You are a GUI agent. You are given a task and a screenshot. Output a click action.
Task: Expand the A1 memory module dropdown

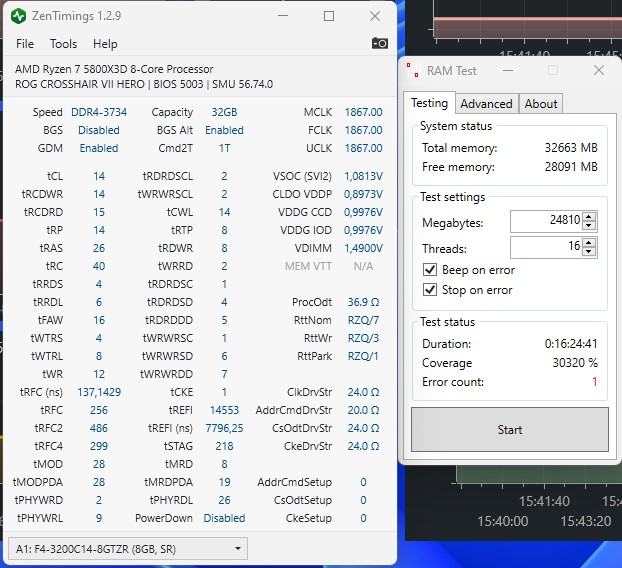click(x=128, y=549)
